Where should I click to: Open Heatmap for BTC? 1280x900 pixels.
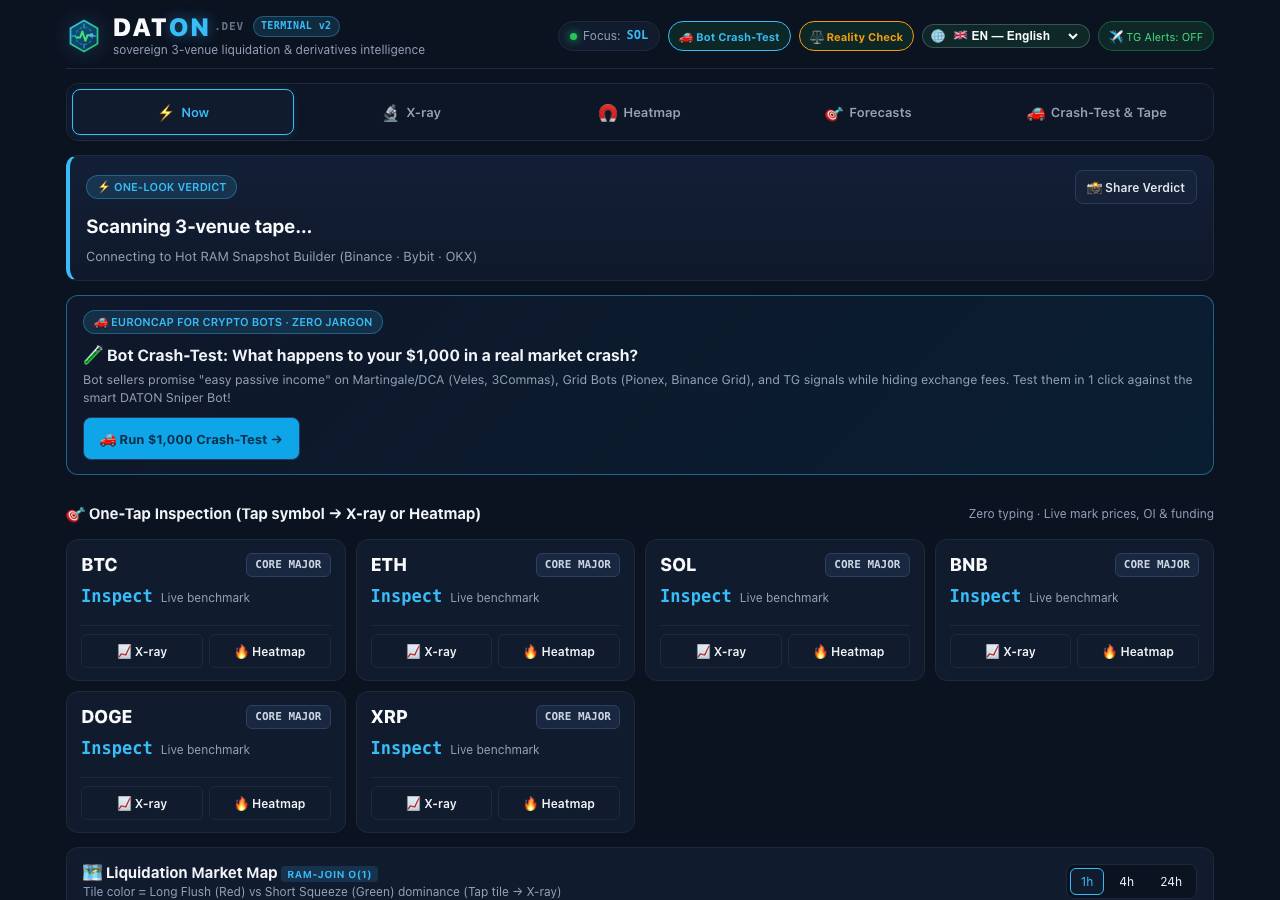click(270, 651)
